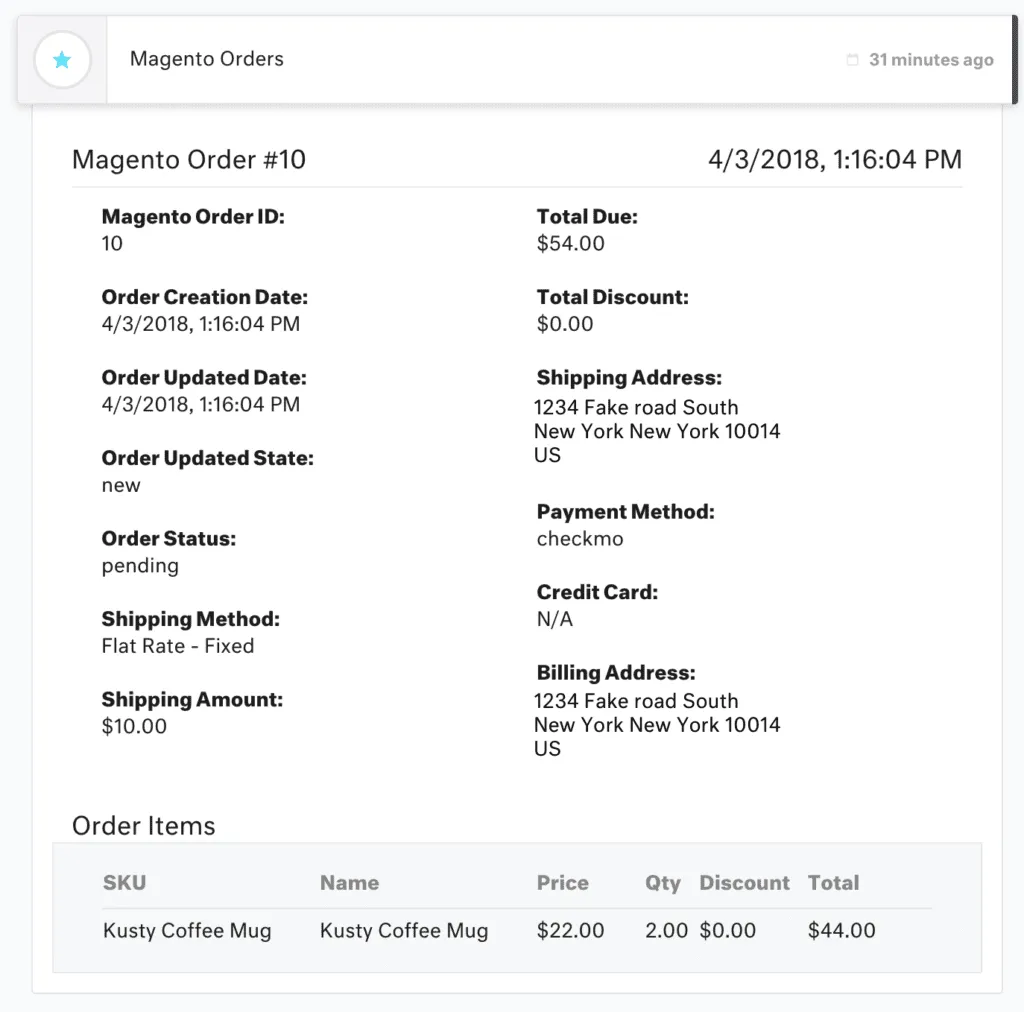Select the Magento Order #10 heading
Viewport: 1024px width, 1012px height.
[x=189, y=159]
